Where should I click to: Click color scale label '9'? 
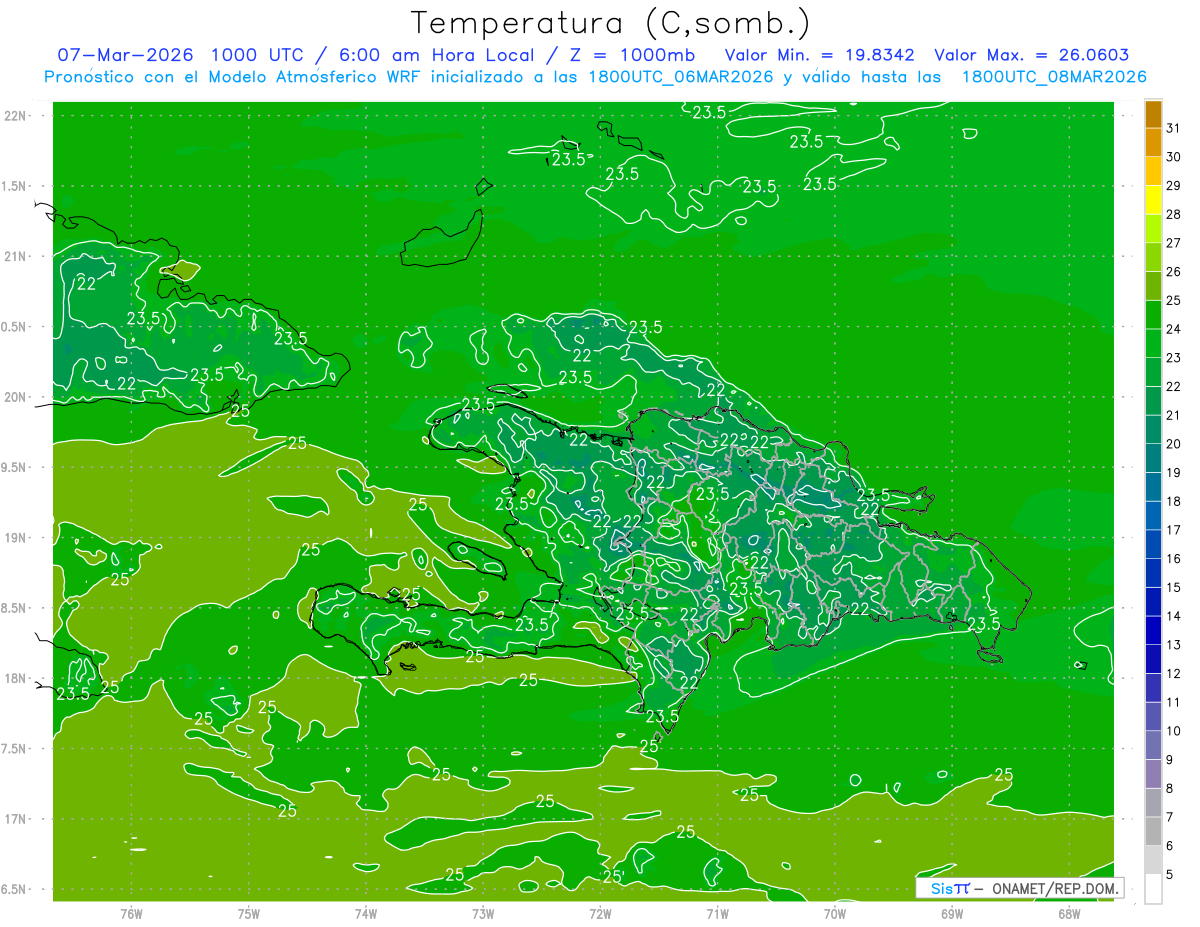point(1170,760)
